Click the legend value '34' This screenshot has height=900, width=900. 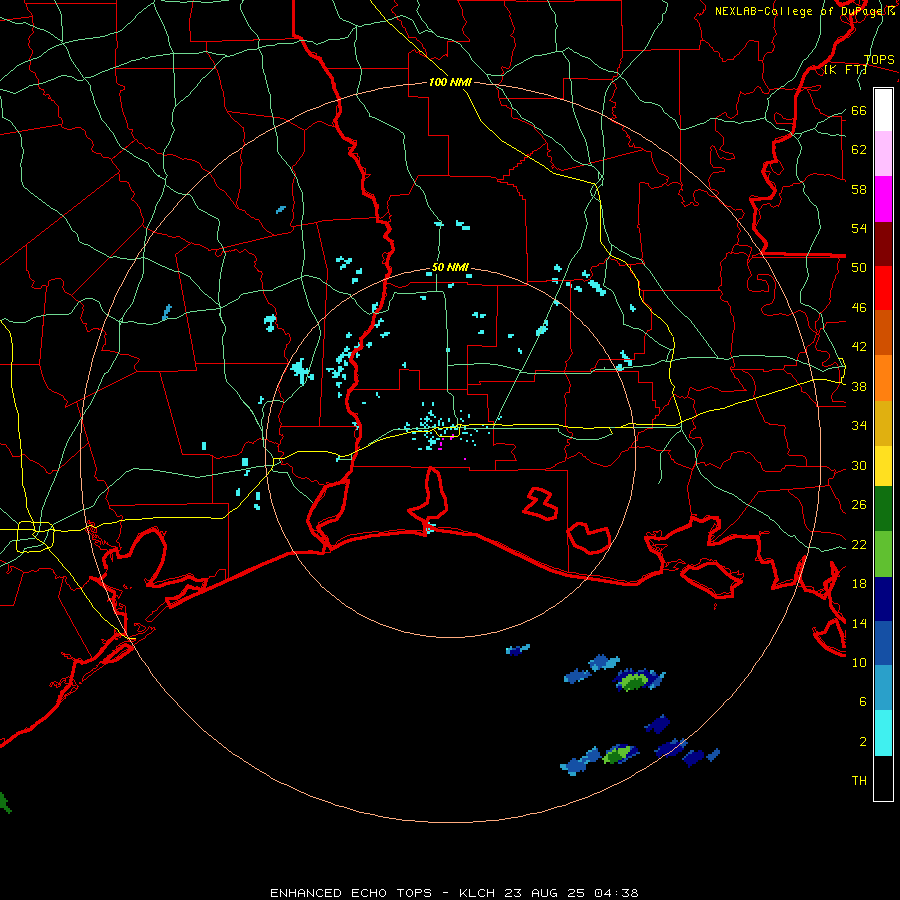[859, 426]
